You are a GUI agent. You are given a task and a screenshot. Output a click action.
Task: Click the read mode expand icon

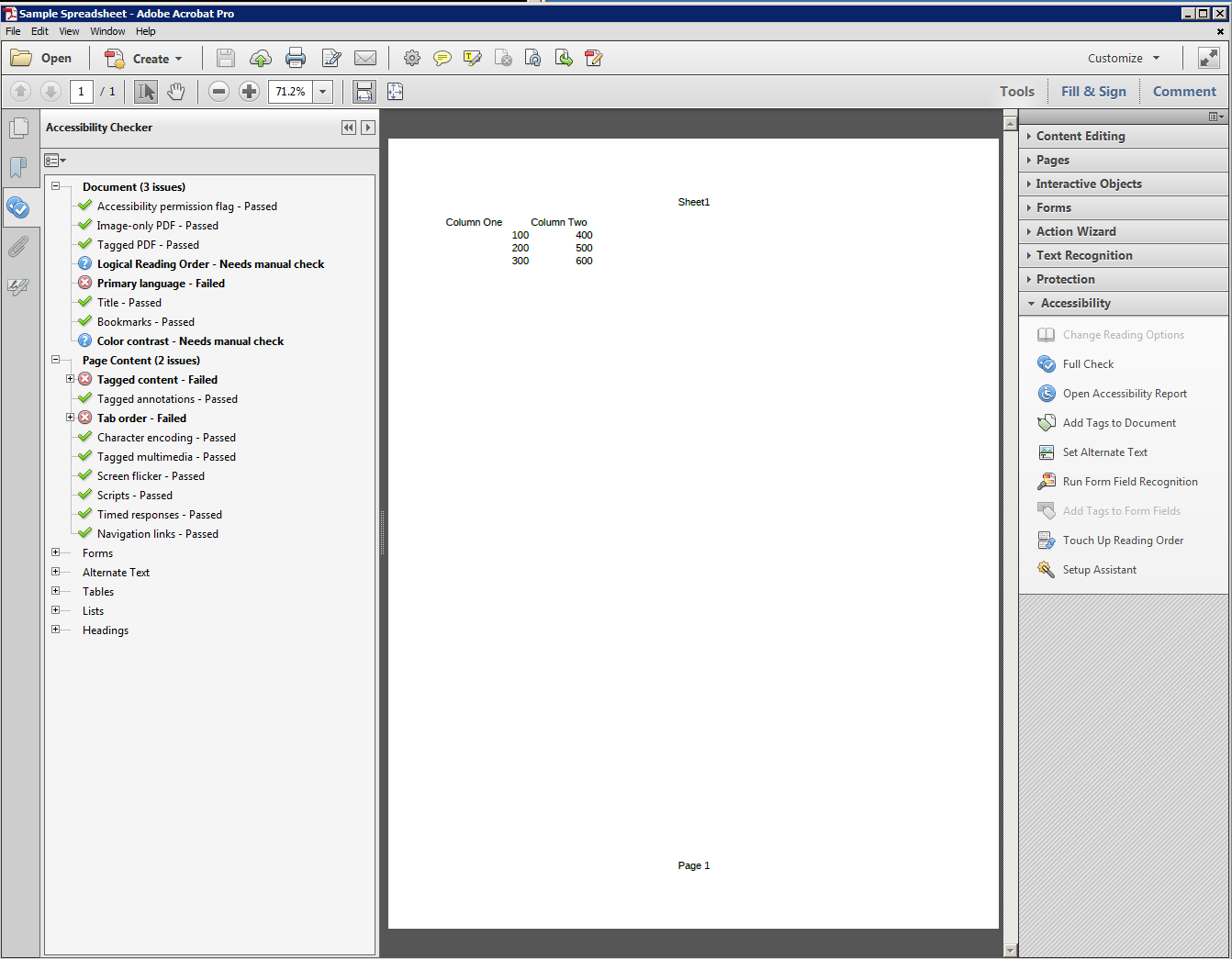tap(1209, 58)
